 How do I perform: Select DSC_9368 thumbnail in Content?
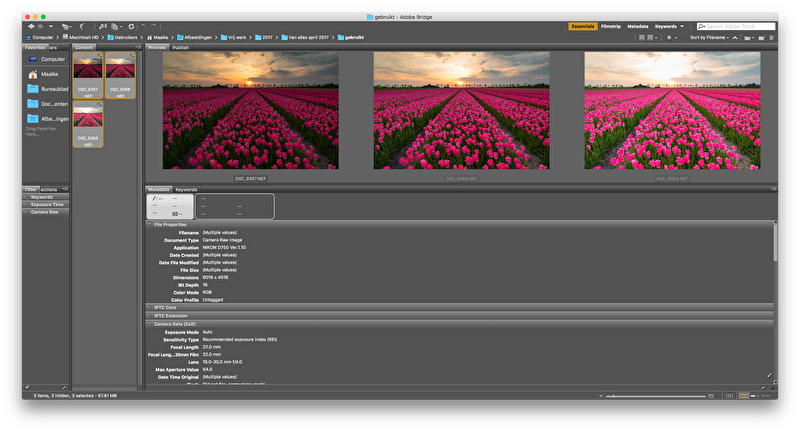(120, 75)
